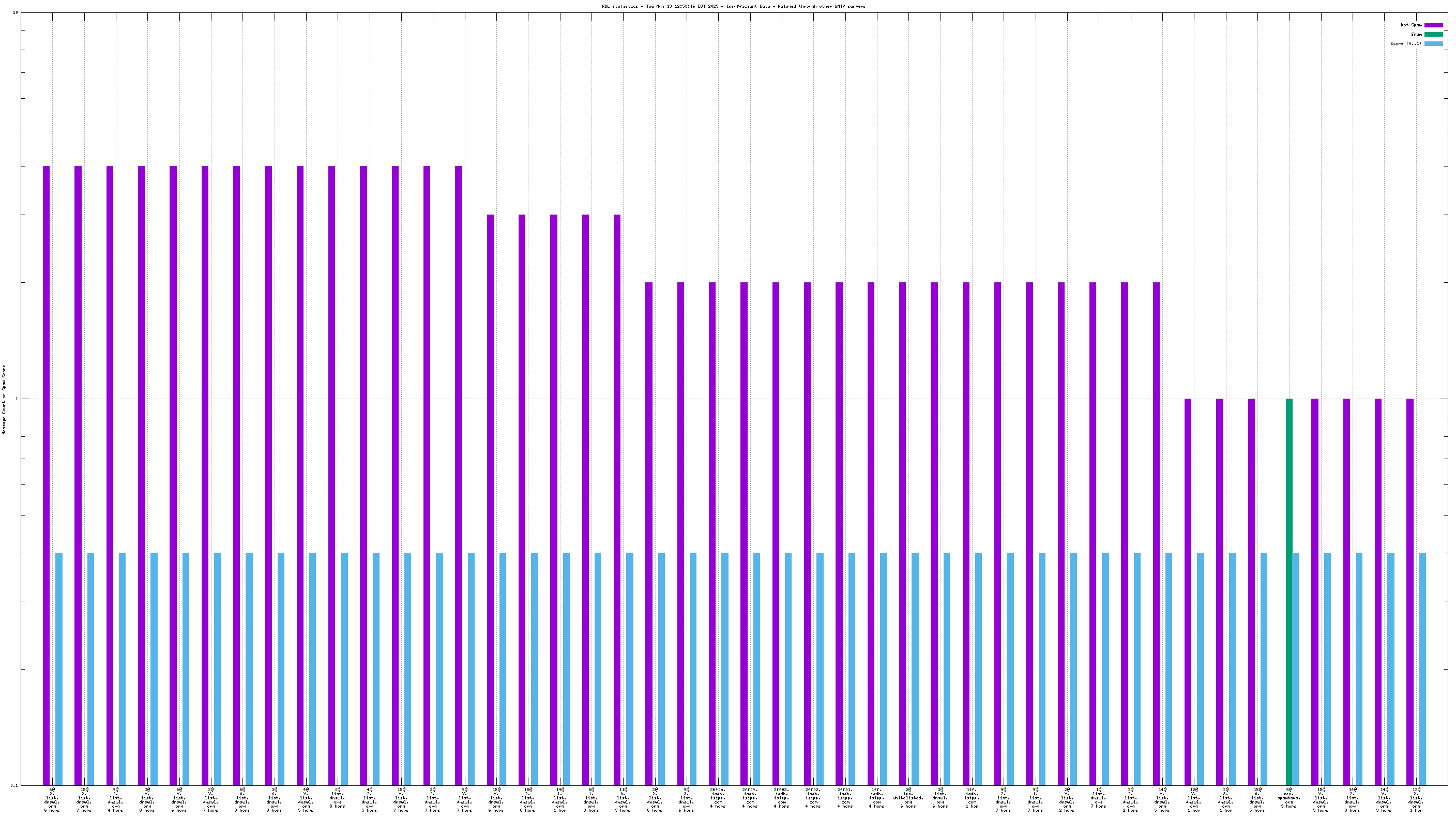
Task: Click the 1ff.iadb.isipp.com 1 hop label
Action: coord(972,797)
